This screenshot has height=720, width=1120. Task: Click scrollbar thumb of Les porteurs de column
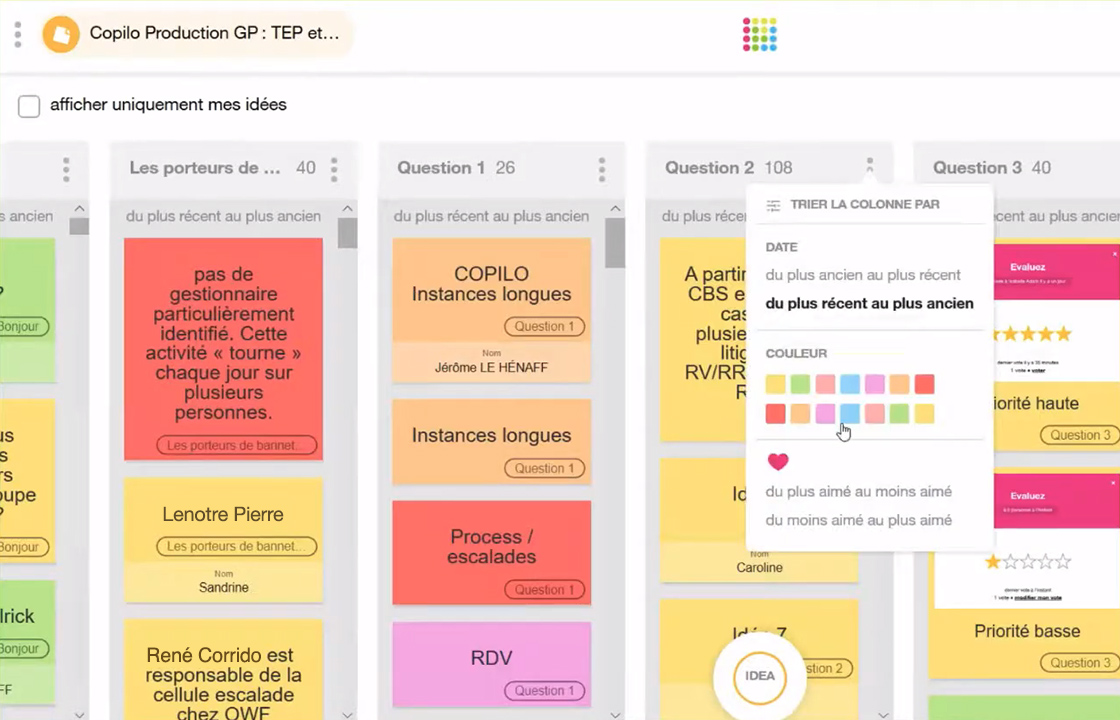[x=347, y=234]
